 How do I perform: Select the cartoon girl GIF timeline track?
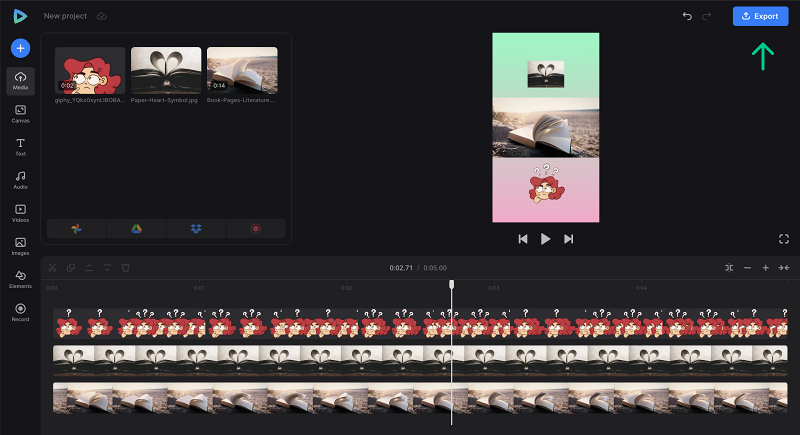[420, 323]
